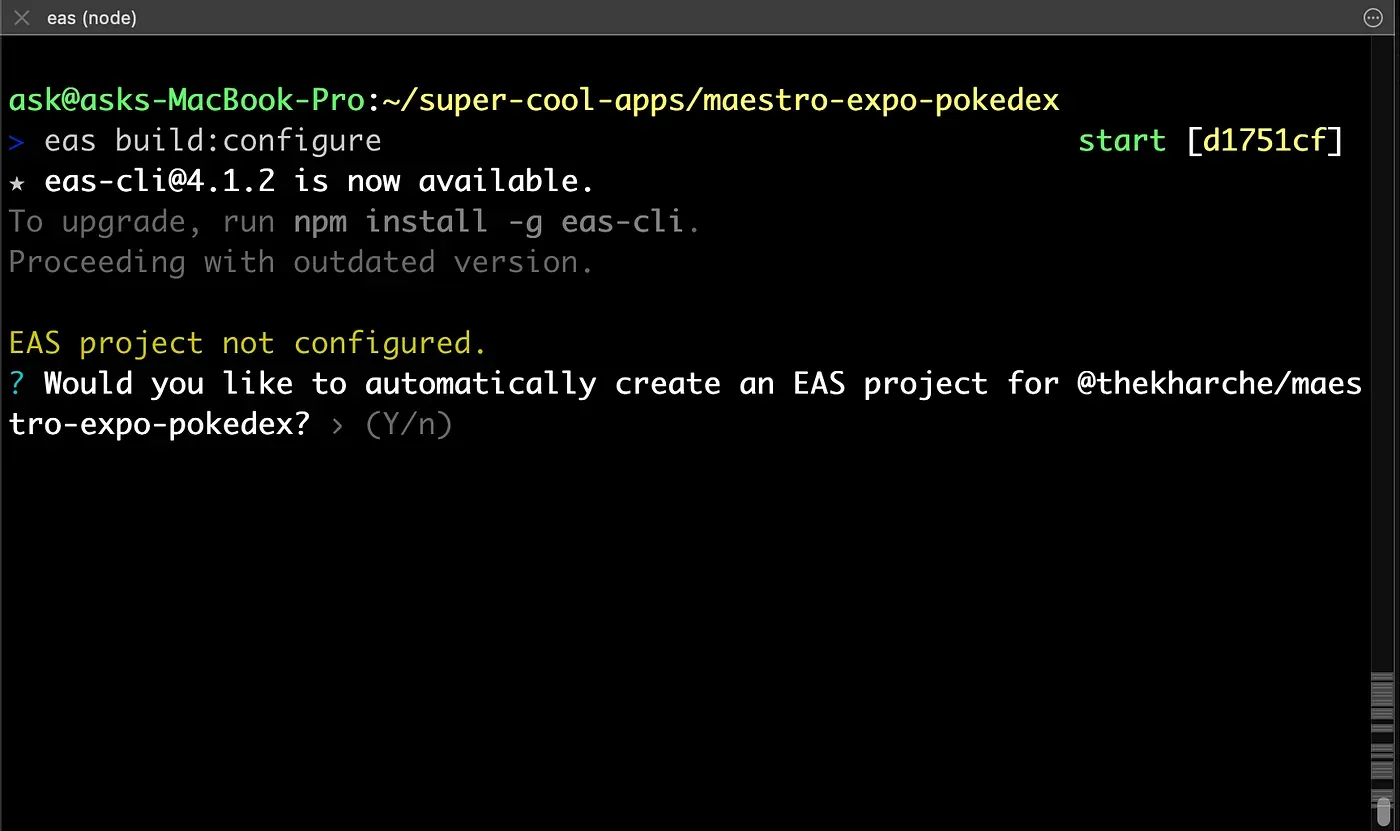Click the @thekharche/maes project name text
The image size is (1400, 831).
[x=1219, y=384]
